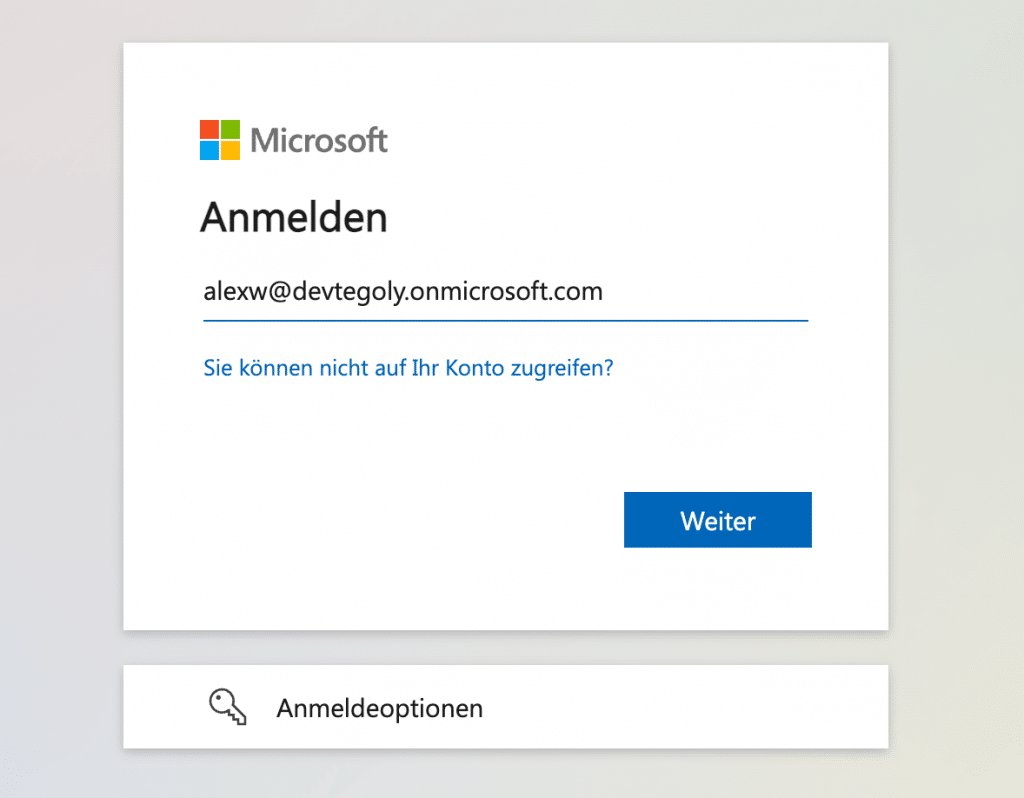Click the green square of the Microsoft logo
The height and width of the screenshot is (798, 1024).
(x=230, y=130)
